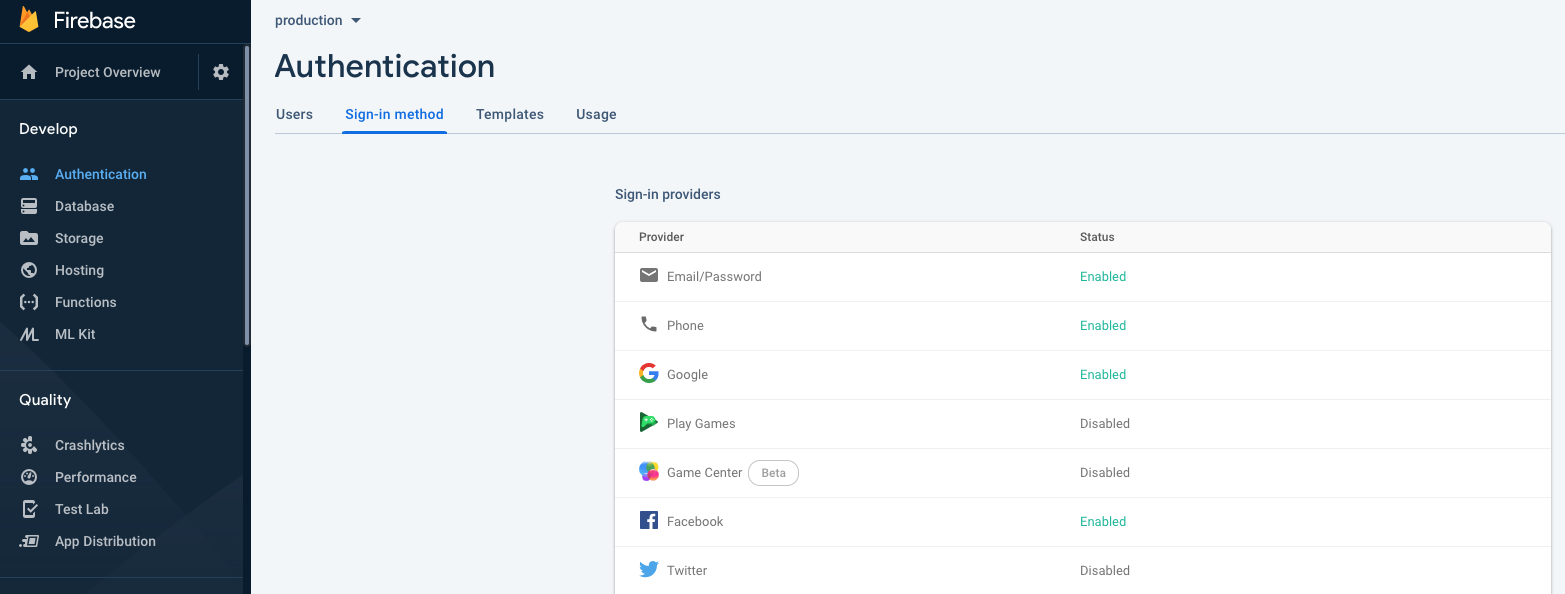
Task: Click the Hosting globe icon
Action: coord(29,270)
